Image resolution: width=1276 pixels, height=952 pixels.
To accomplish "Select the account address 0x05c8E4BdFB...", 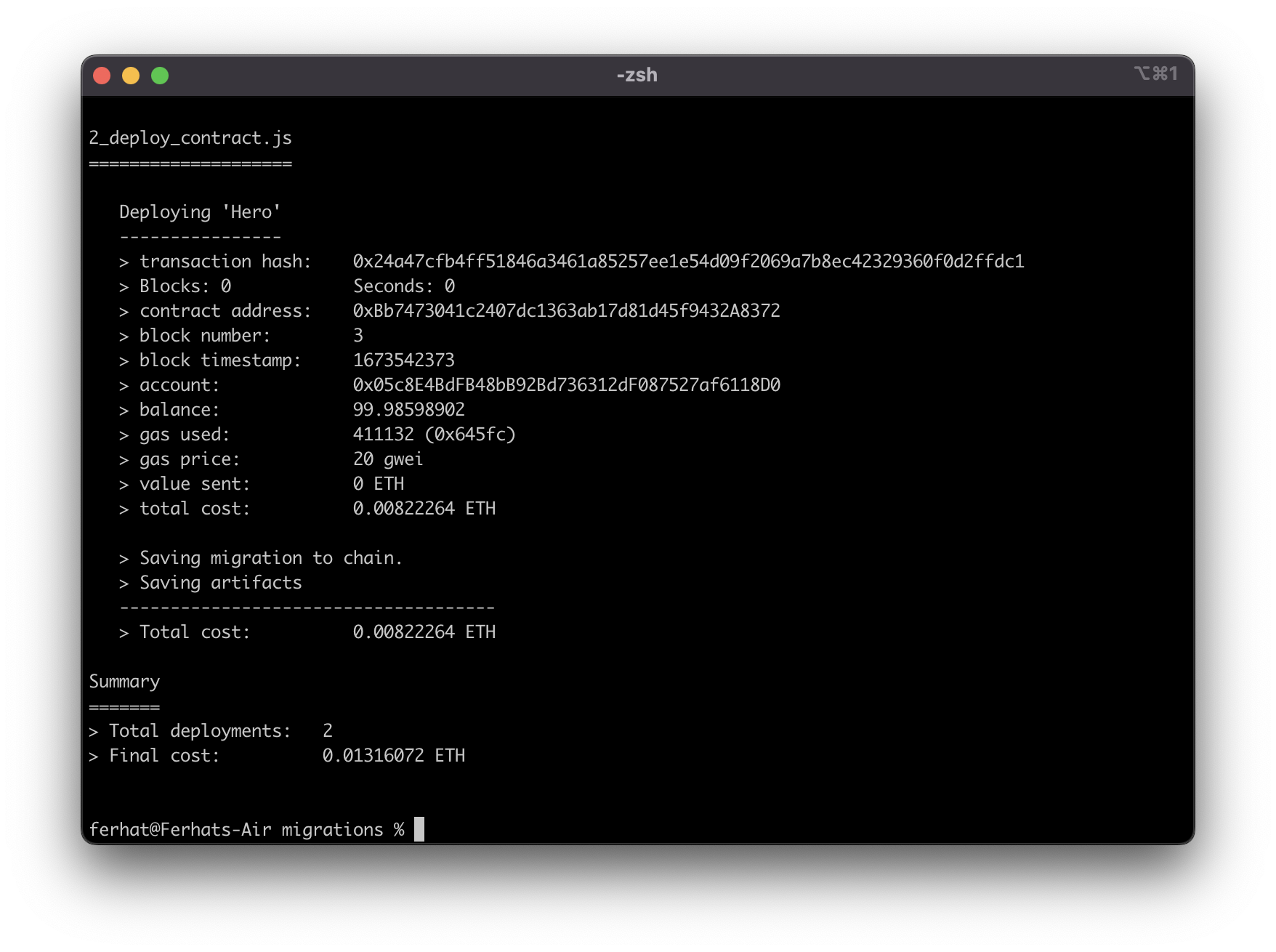I will coord(567,385).
